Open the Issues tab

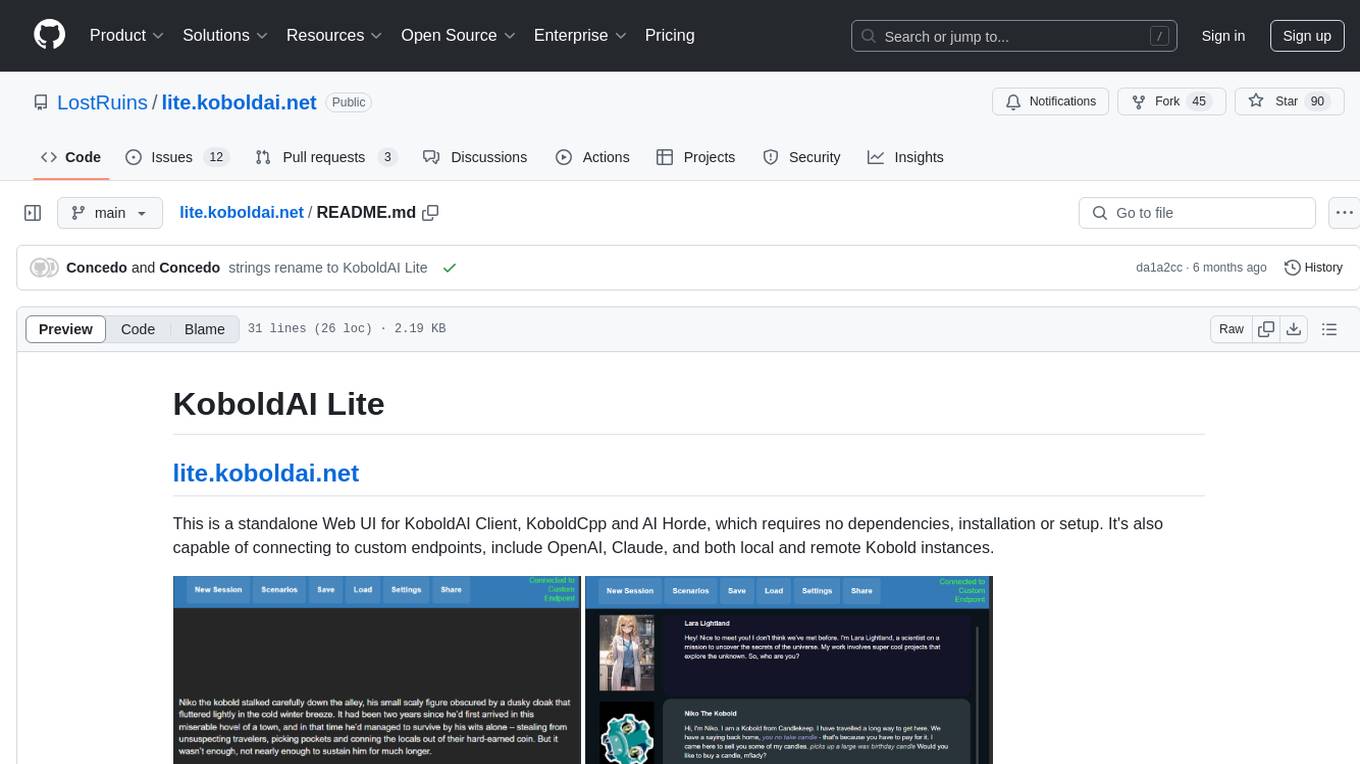coord(177,157)
